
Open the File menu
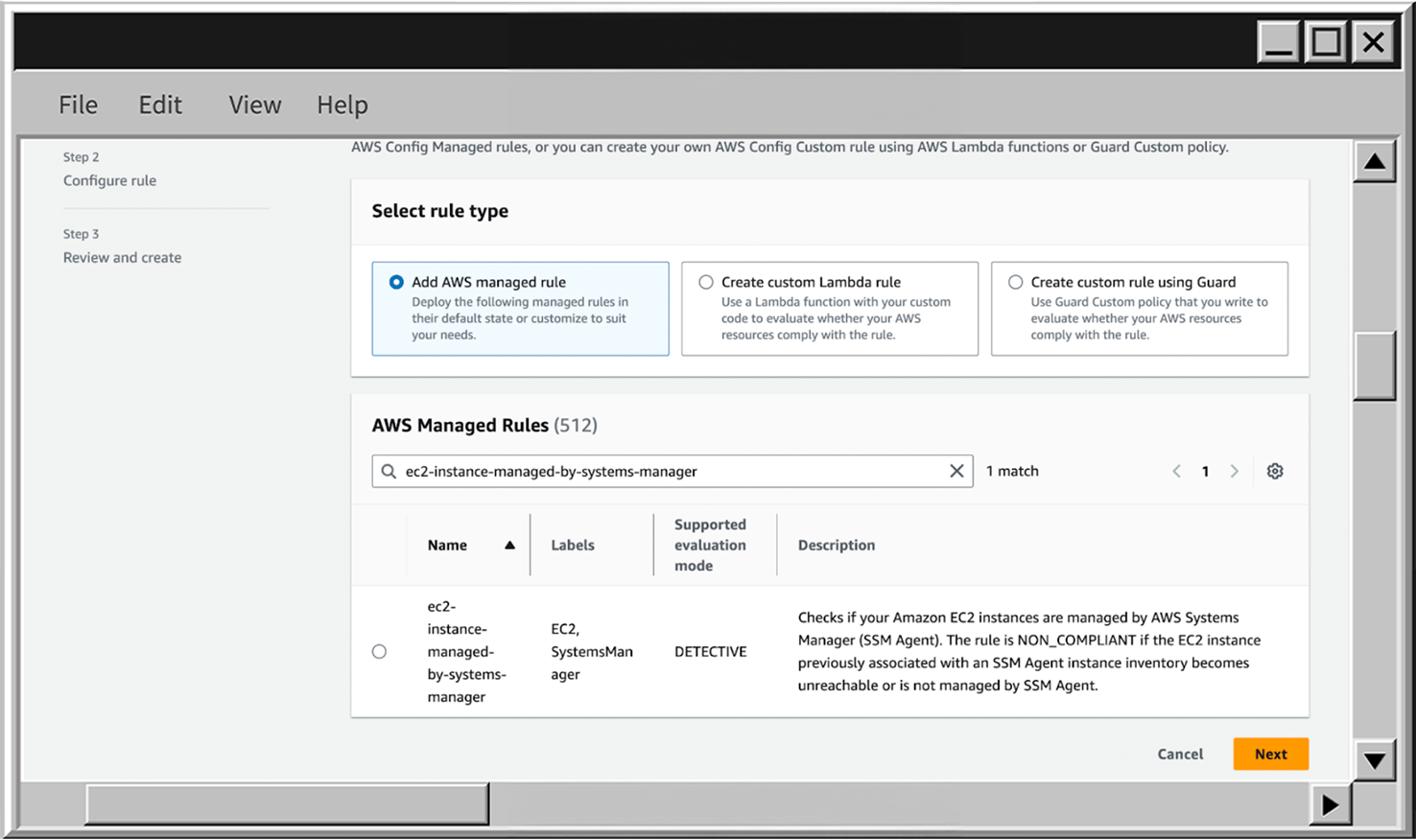[78, 105]
